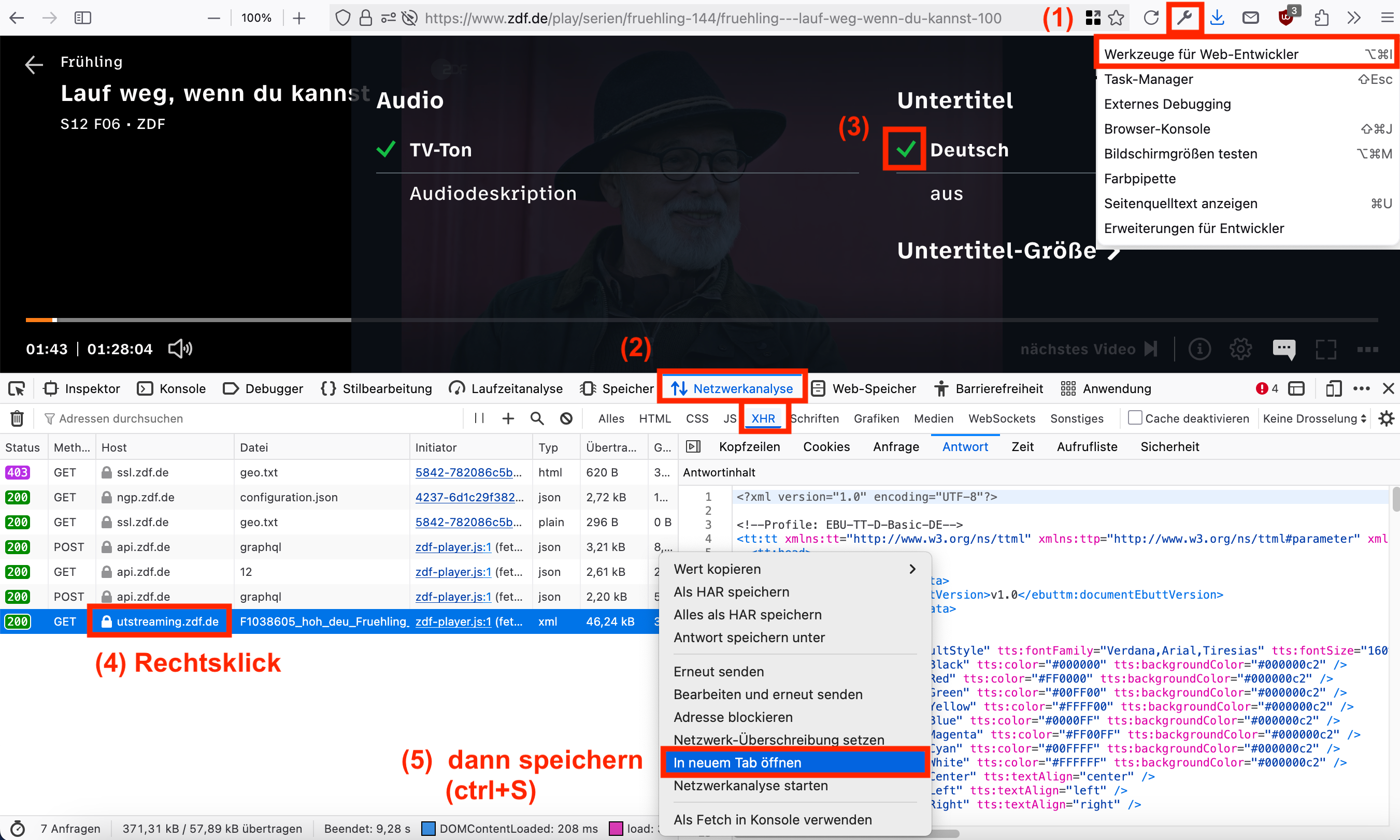1400x840 pixels.
Task: Seek using the video progress bar
Action: click(701, 320)
